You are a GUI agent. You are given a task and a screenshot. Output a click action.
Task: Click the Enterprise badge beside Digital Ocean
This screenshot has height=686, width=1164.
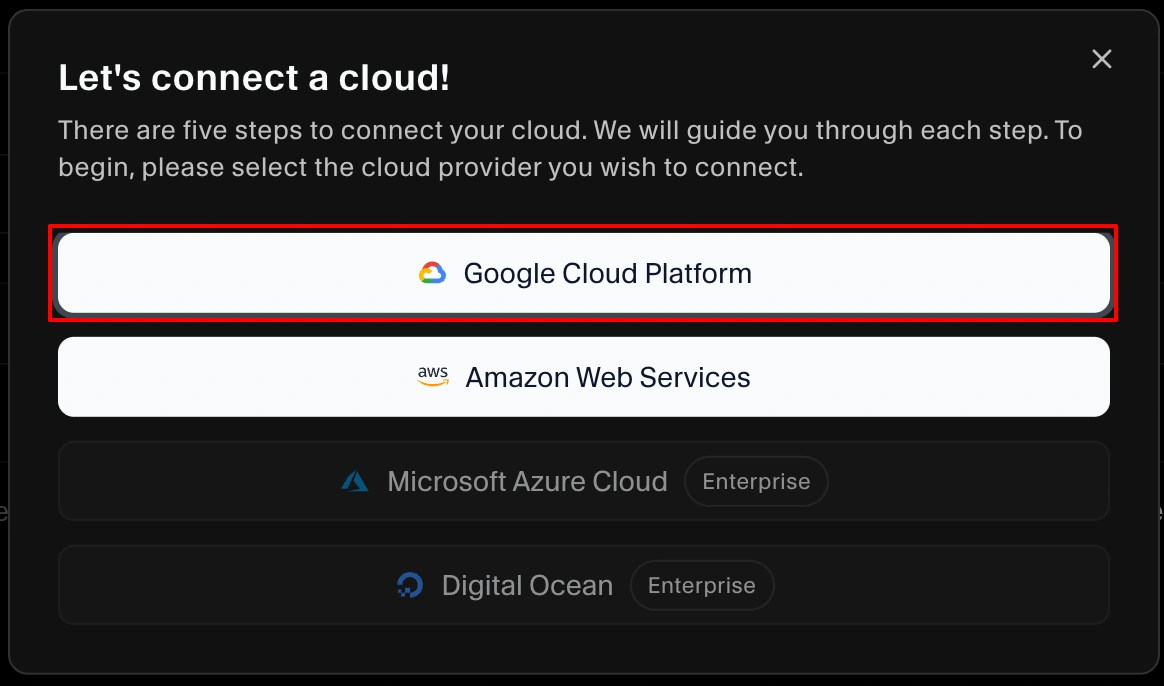pos(702,585)
